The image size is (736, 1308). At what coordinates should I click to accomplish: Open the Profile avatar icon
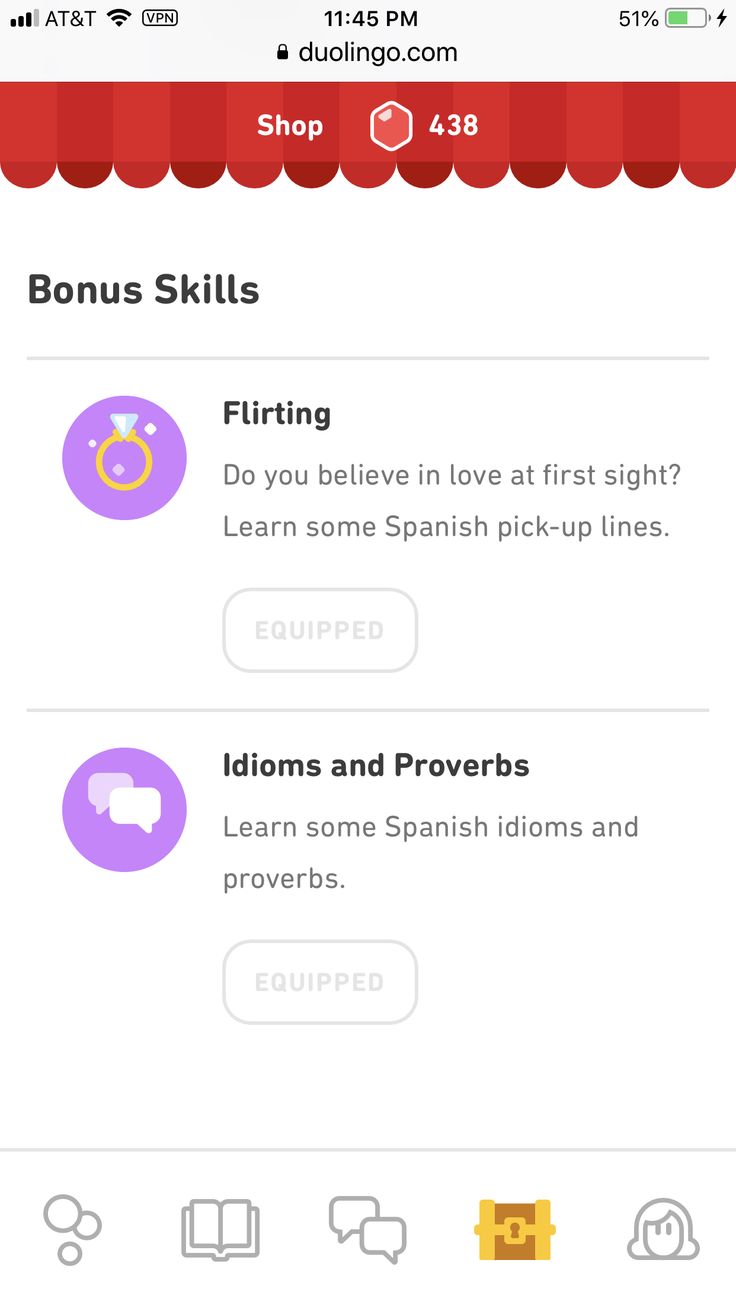pyautogui.click(x=662, y=1229)
